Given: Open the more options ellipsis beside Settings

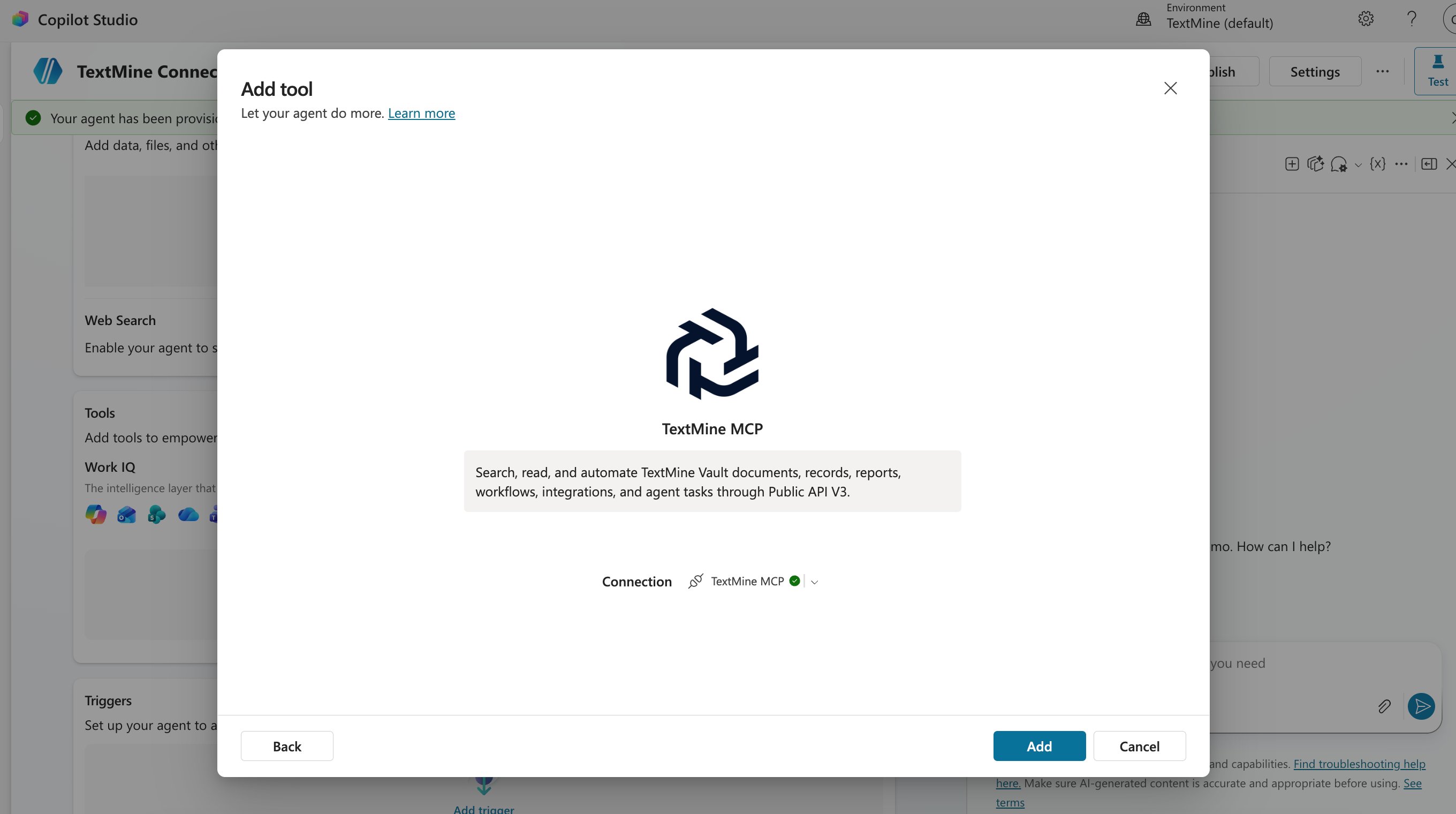Looking at the screenshot, I should (x=1382, y=71).
